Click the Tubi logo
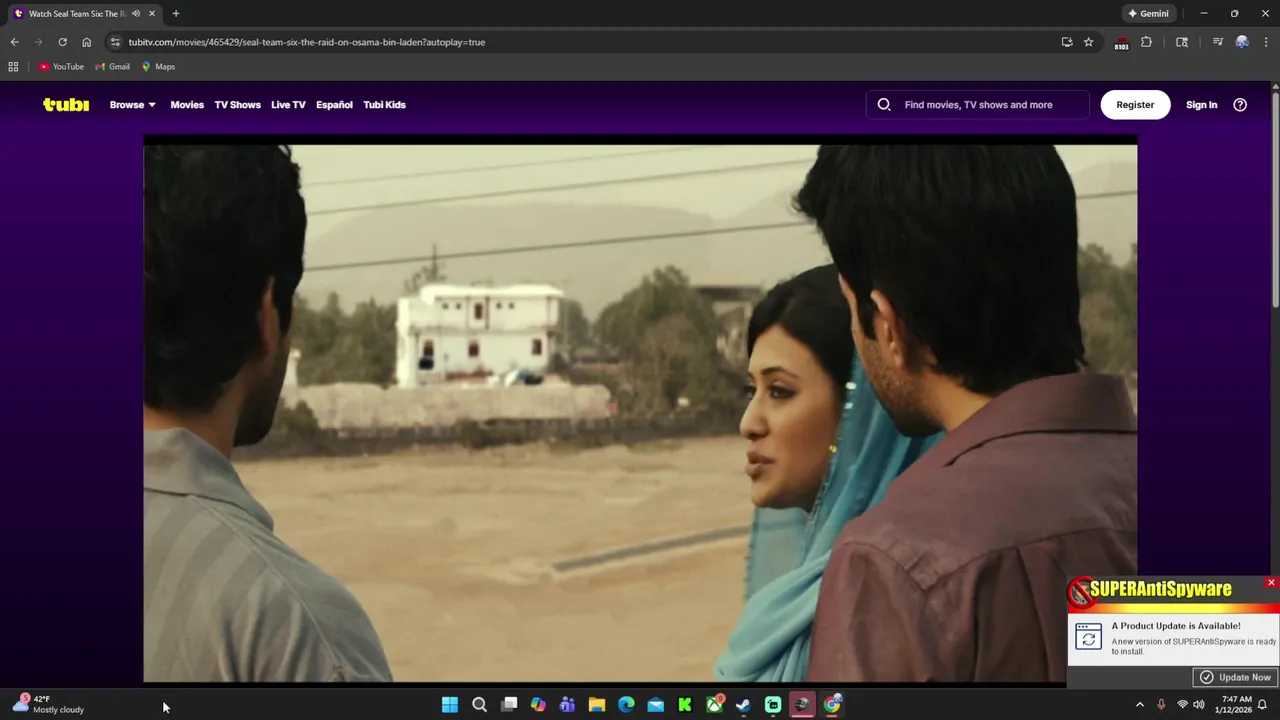 [x=66, y=104]
